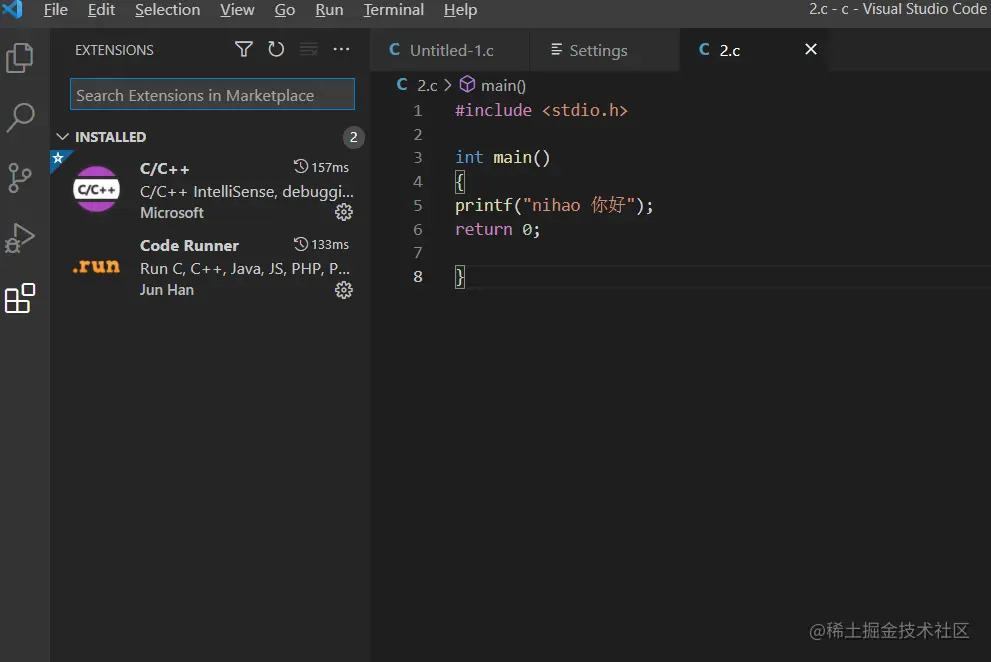Click the 157ms activation time indicator
The height and width of the screenshot is (662, 991).
pos(321,167)
